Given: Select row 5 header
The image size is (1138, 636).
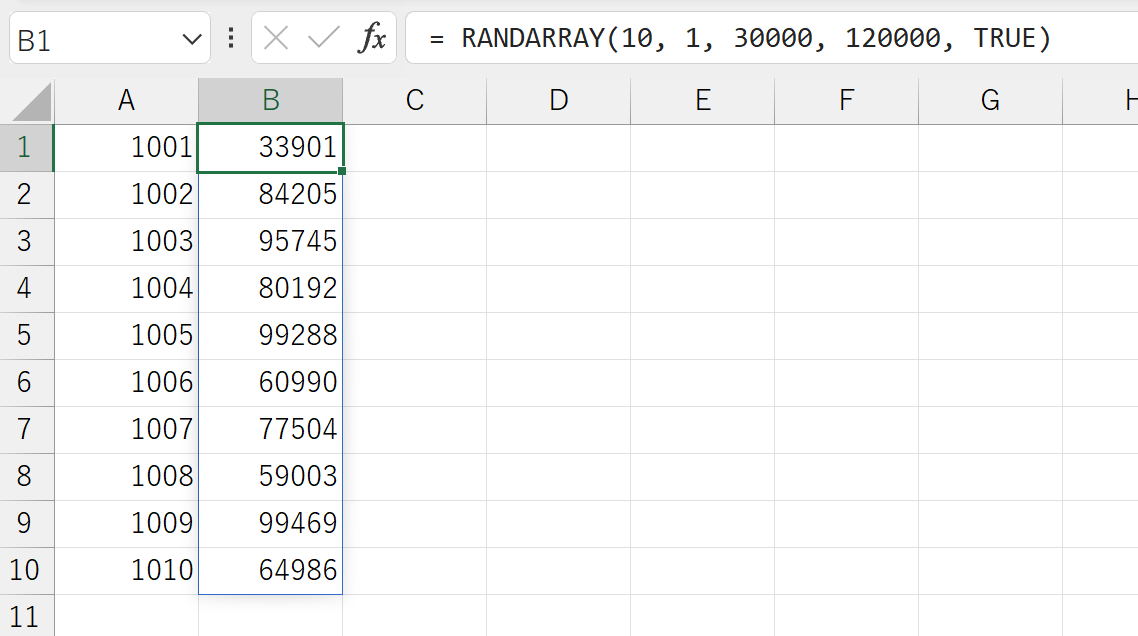Looking at the screenshot, I should [27, 336].
